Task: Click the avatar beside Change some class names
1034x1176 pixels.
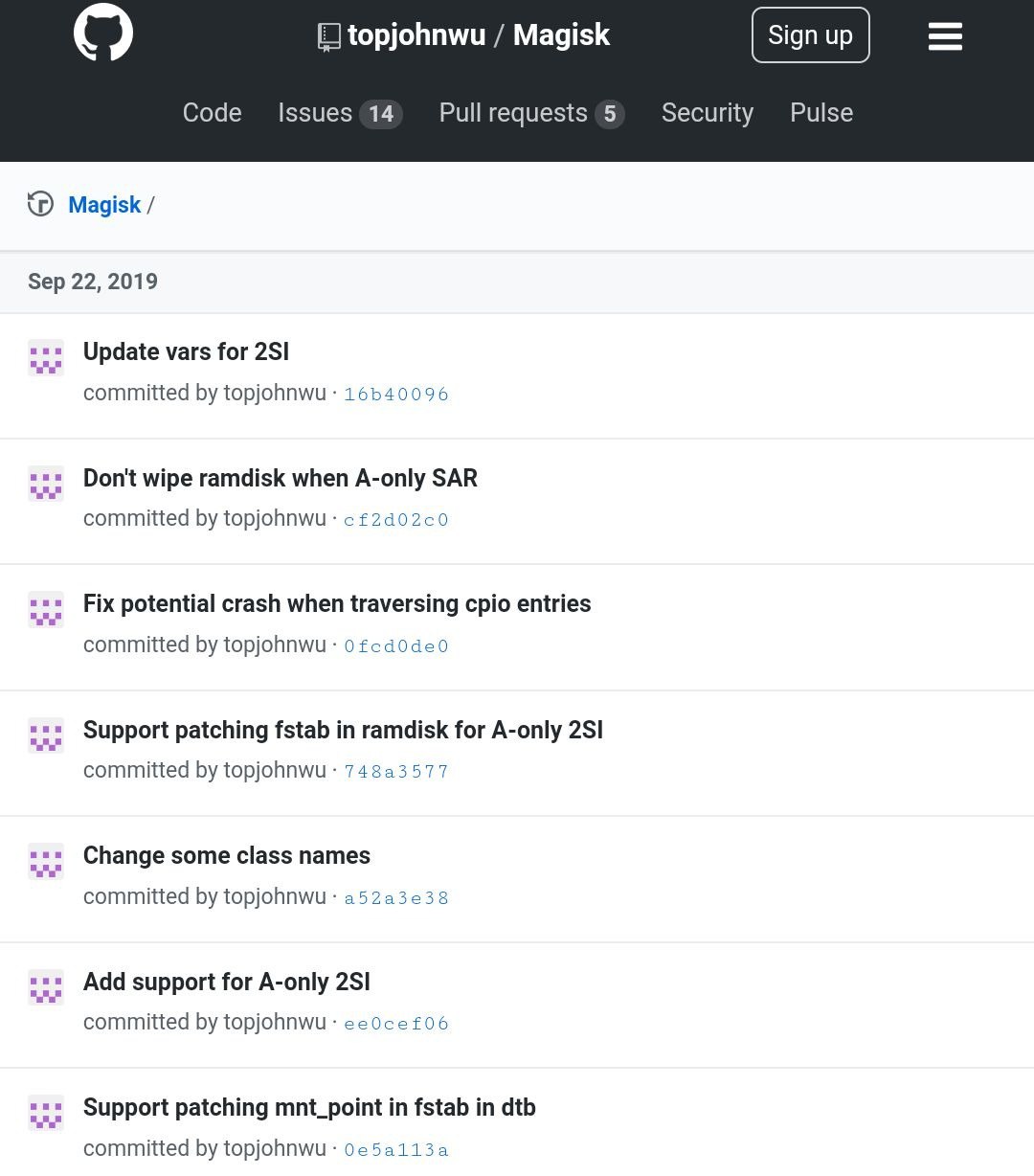Action: click(x=46, y=862)
